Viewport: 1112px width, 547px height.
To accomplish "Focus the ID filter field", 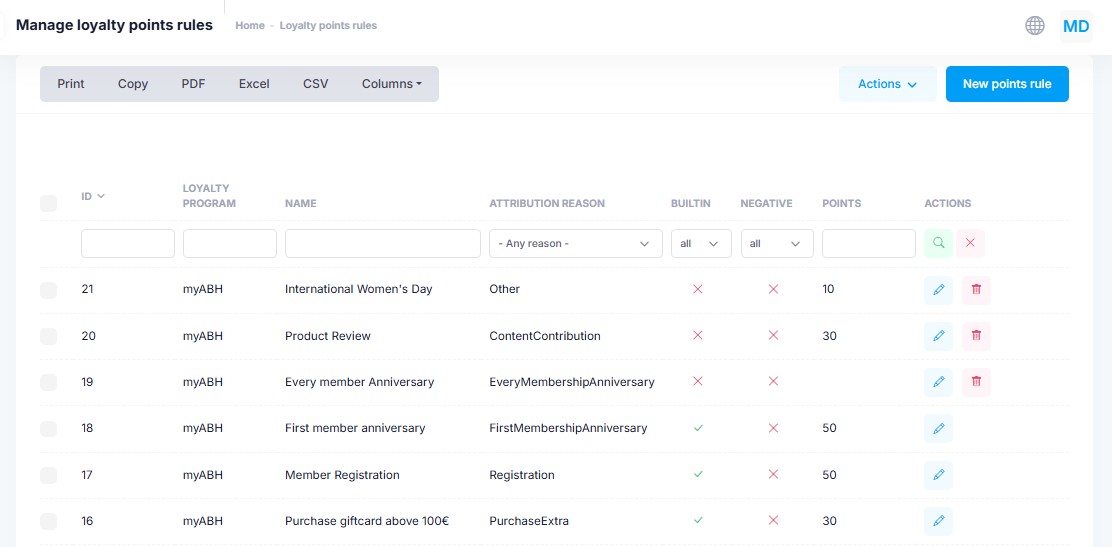I will pyautogui.click(x=128, y=243).
